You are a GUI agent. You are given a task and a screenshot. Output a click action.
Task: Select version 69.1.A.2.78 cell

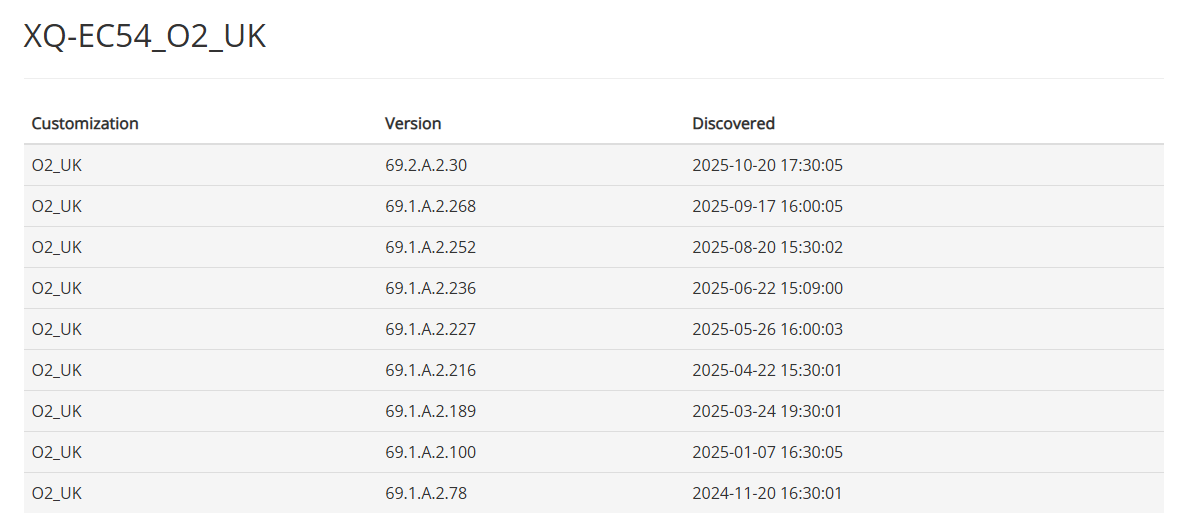click(426, 493)
